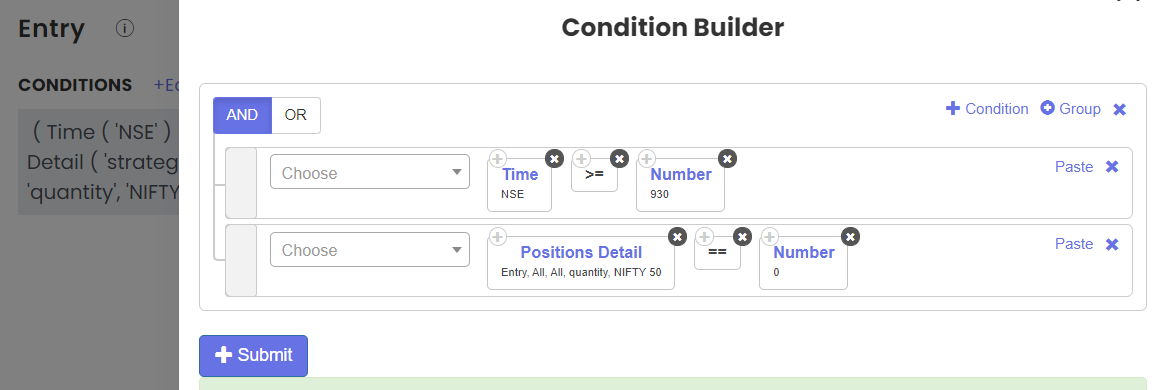This screenshot has height=390, width=1157.
Task: Add item before Positions Detail block
Action: point(497,237)
